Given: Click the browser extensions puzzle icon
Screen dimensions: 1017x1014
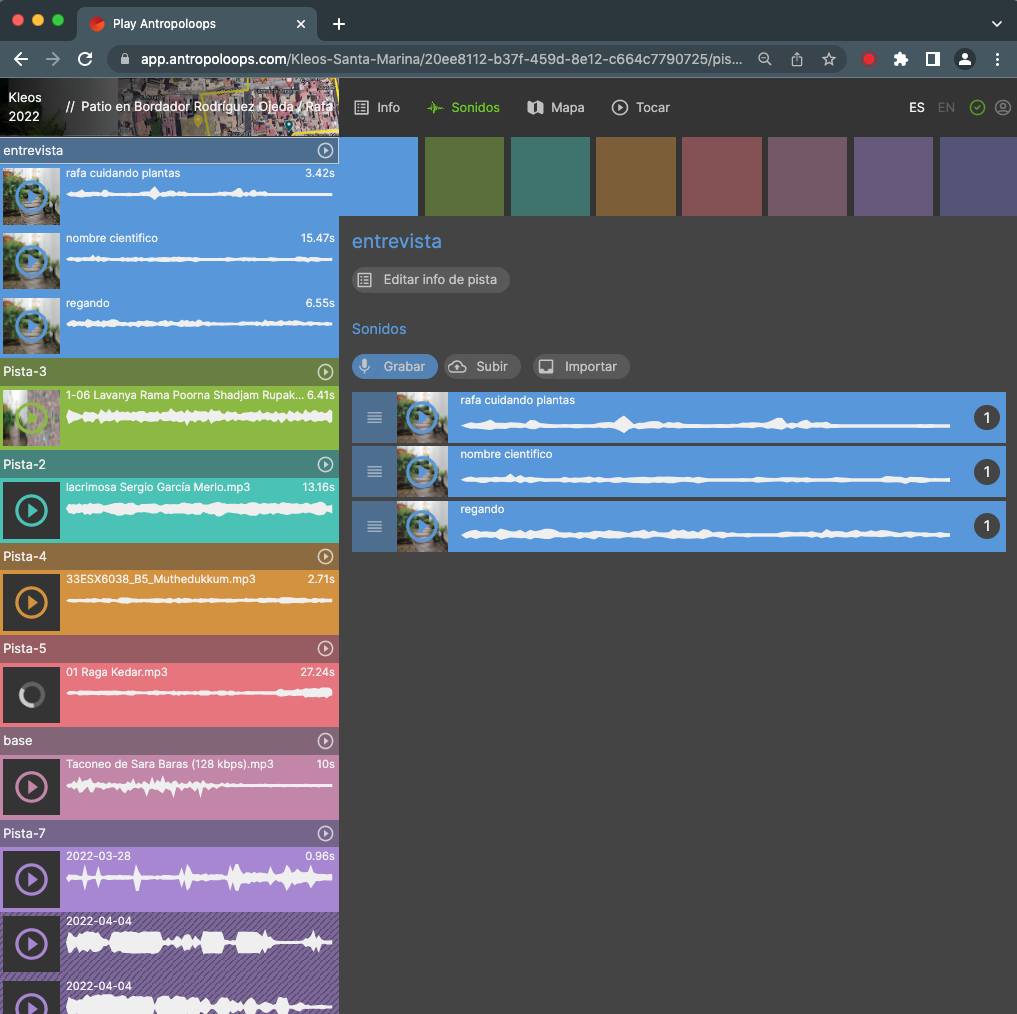Looking at the screenshot, I should [900, 59].
